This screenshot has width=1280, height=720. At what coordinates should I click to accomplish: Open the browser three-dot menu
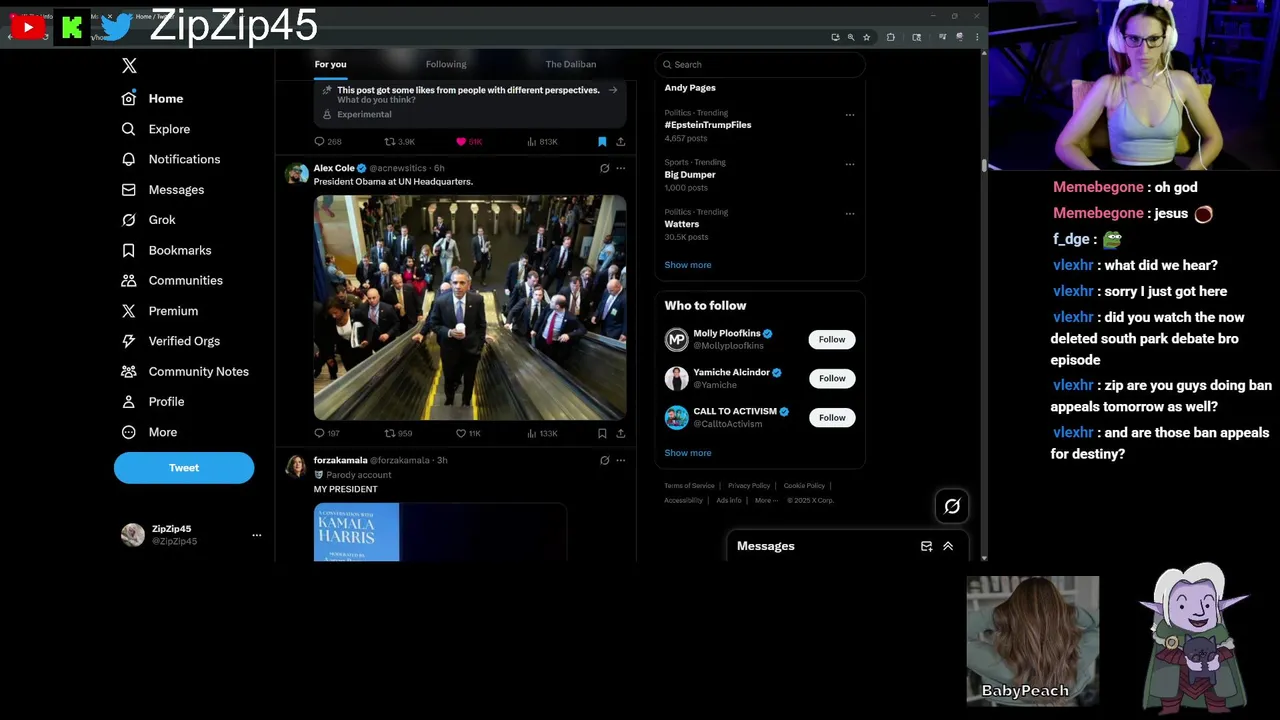click(977, 37)
